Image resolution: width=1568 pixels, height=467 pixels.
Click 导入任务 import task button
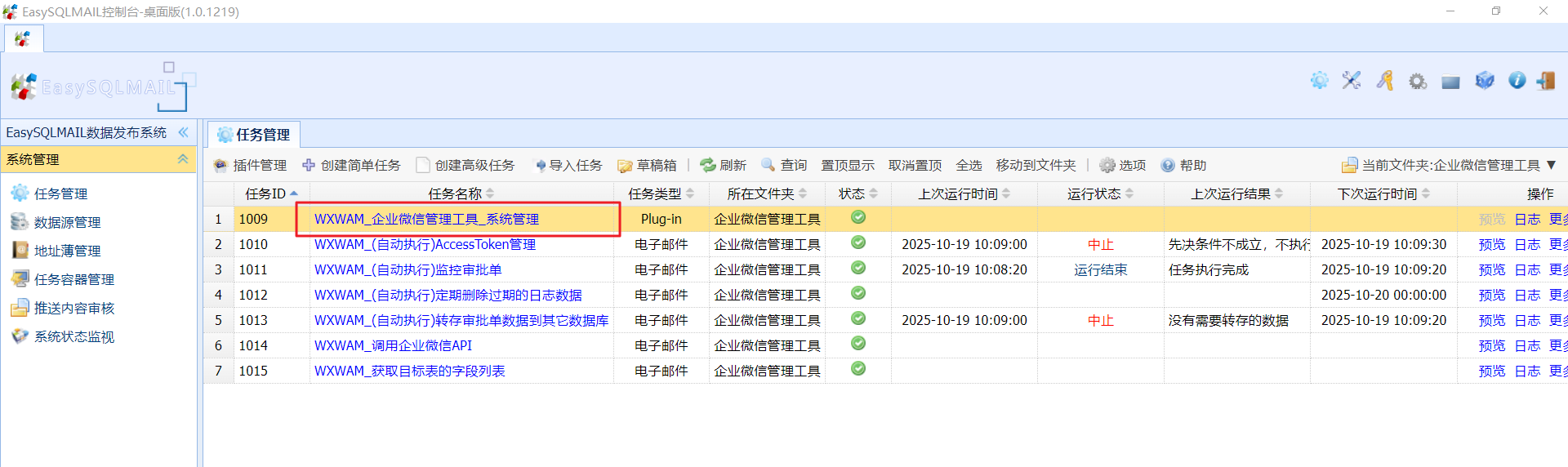pos(568,166)
